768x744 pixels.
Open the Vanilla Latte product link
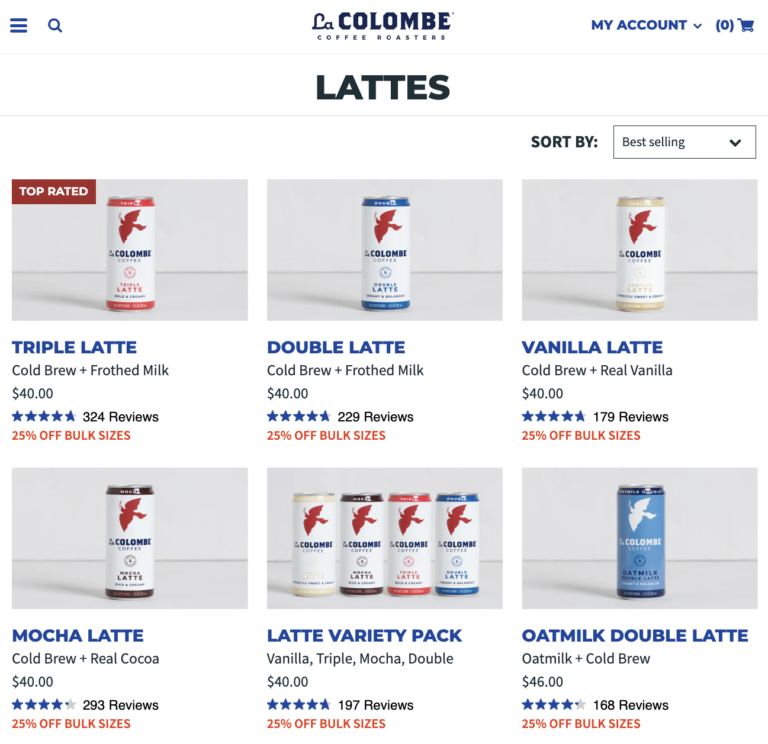(592, 347)
